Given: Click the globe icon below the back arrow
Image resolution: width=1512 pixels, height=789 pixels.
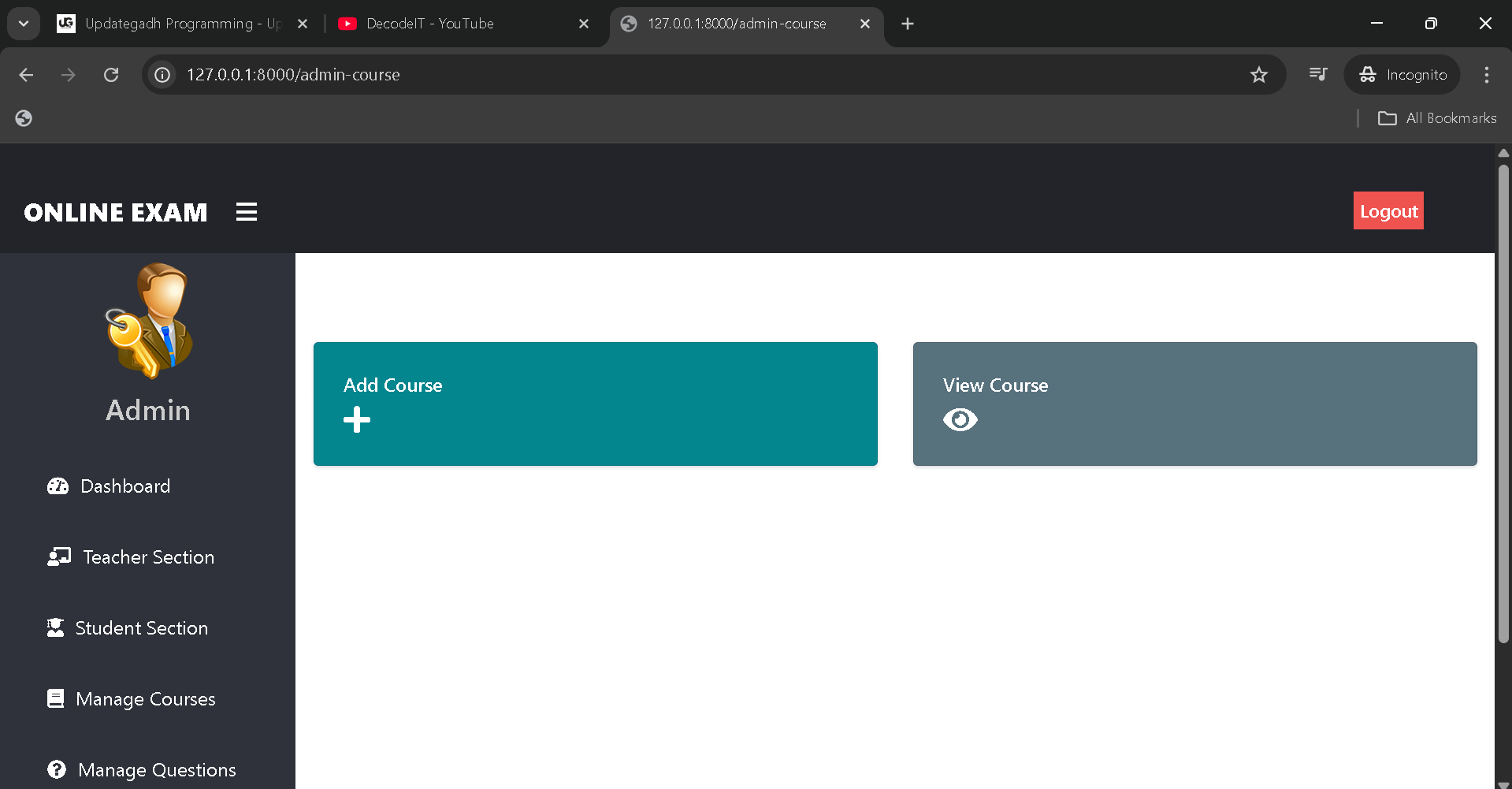Looking at the screenshot, I should tap(23, 117).
